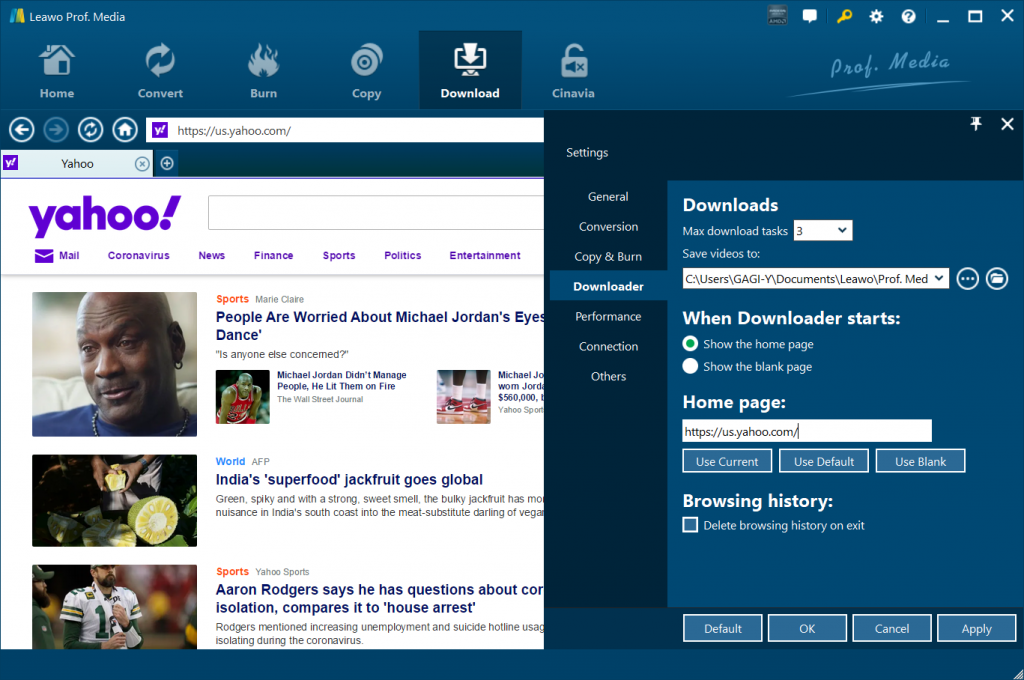Open Connection settings section
The width and height of the screenshot is (1024, 680).
tap(608, 346)
